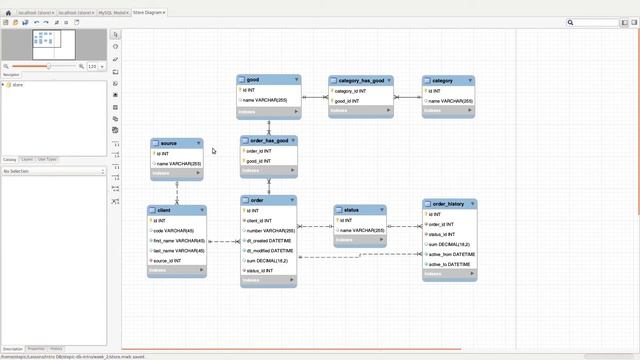
Task: Select the eraser tool
Action: click(x=116, y=60)
